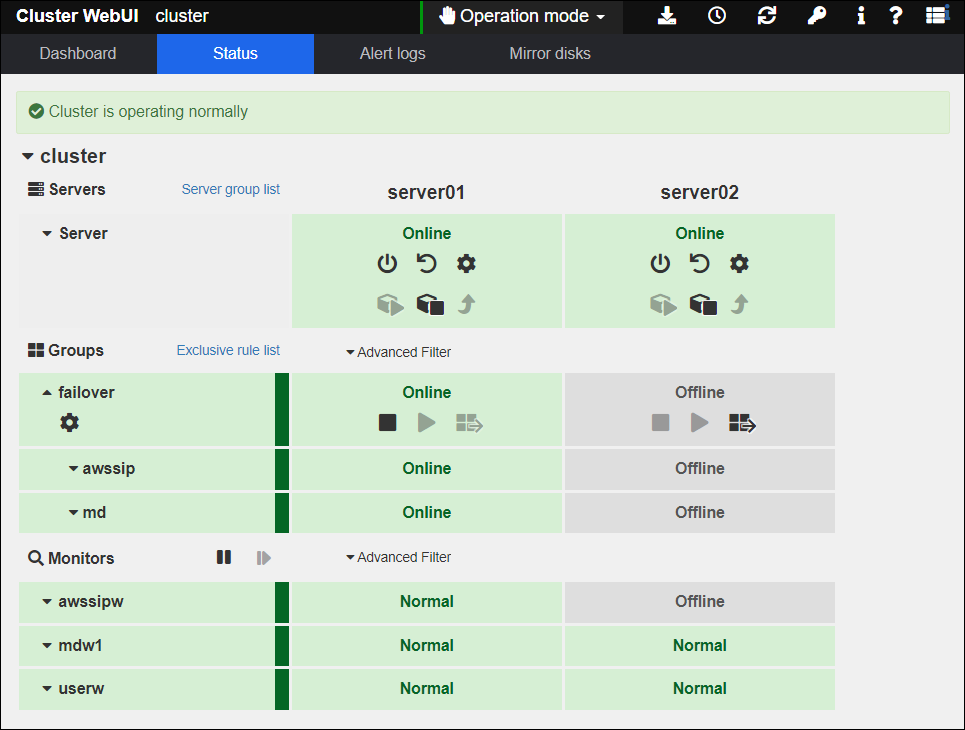
Task: Switch to the Dashboard tab
Action: point(78,54)
